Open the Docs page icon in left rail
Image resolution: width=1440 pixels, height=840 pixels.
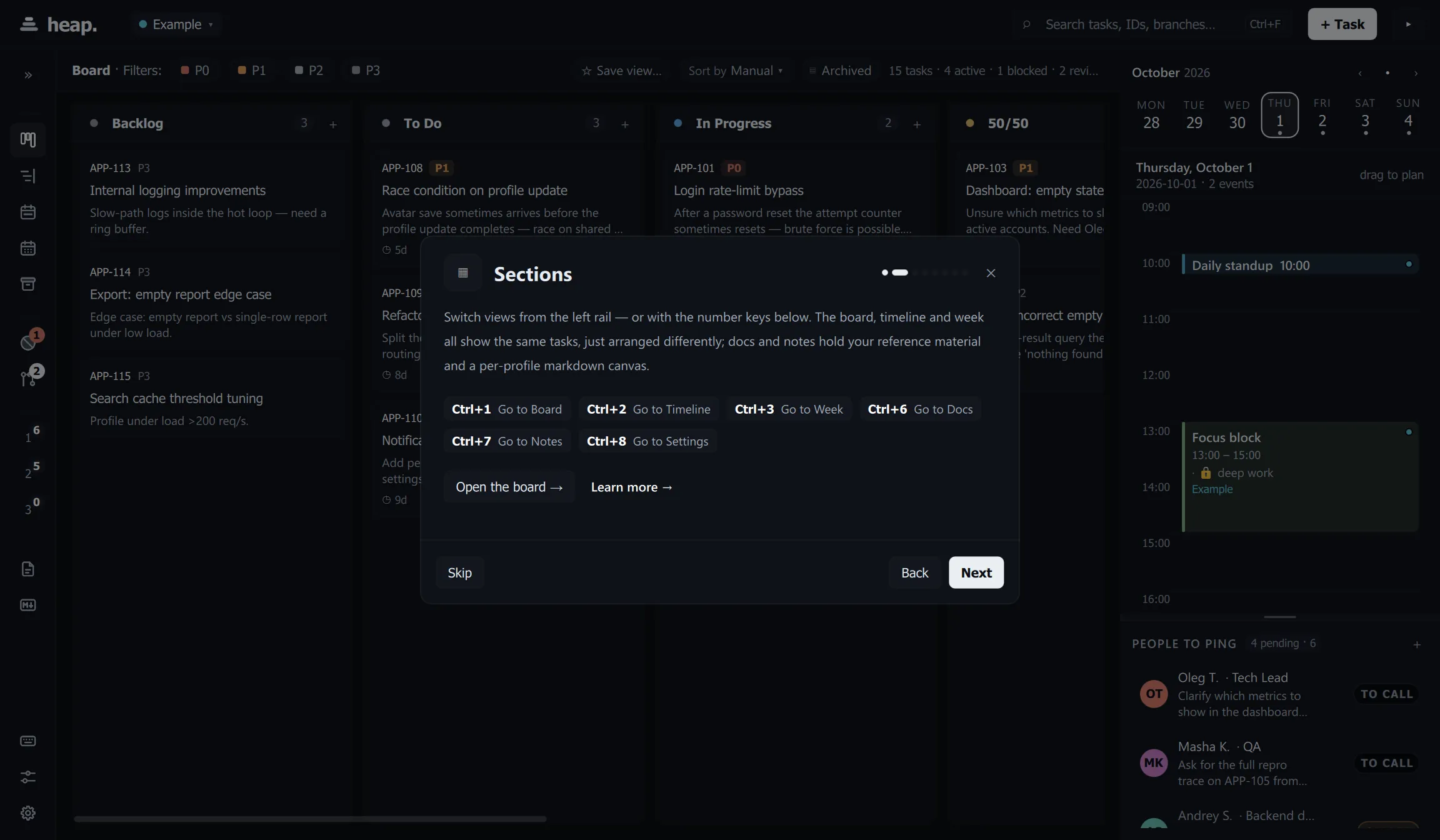tap(28, 569)
